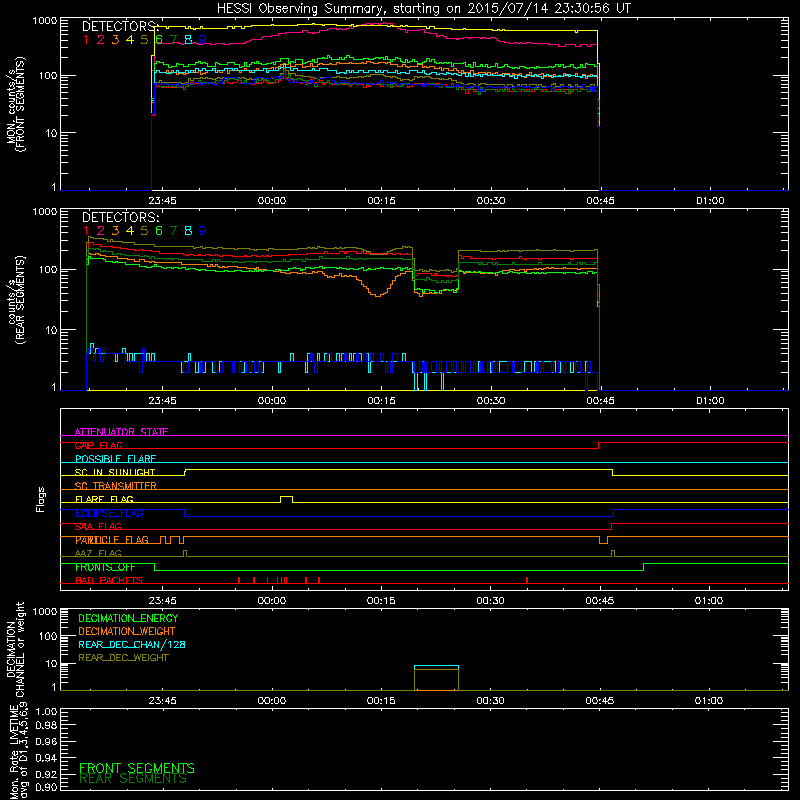The height and width of the screenshot is (800, 800).
Task: Click the POSSIBLE FLARE flag label
Action: tap(115, 459)
